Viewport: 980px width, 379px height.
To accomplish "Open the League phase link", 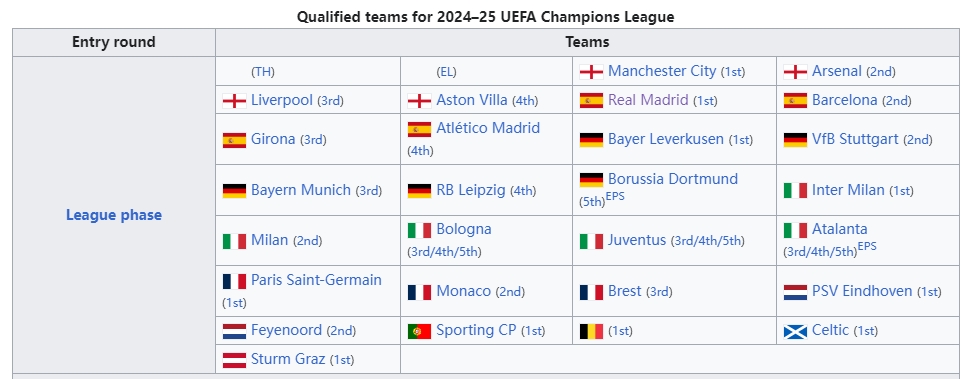I will [x=114, y=215].
